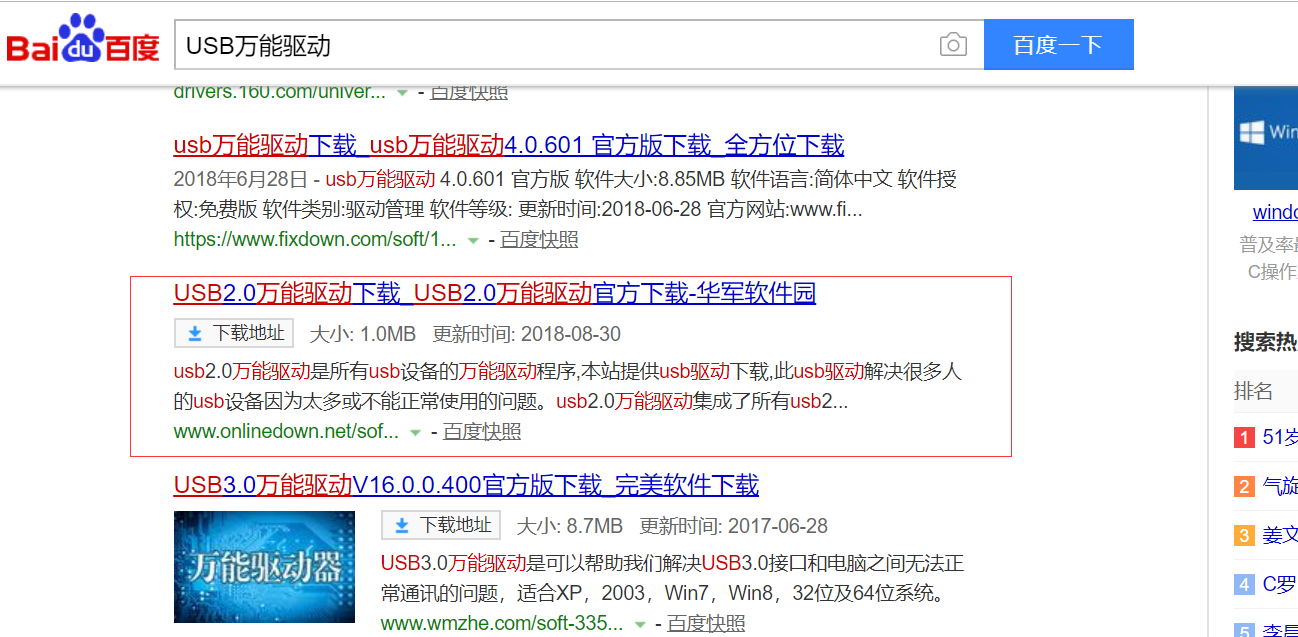
Task: Click the orange rank 3 icon beside 姜文
Action: [x=1244, y=535]
